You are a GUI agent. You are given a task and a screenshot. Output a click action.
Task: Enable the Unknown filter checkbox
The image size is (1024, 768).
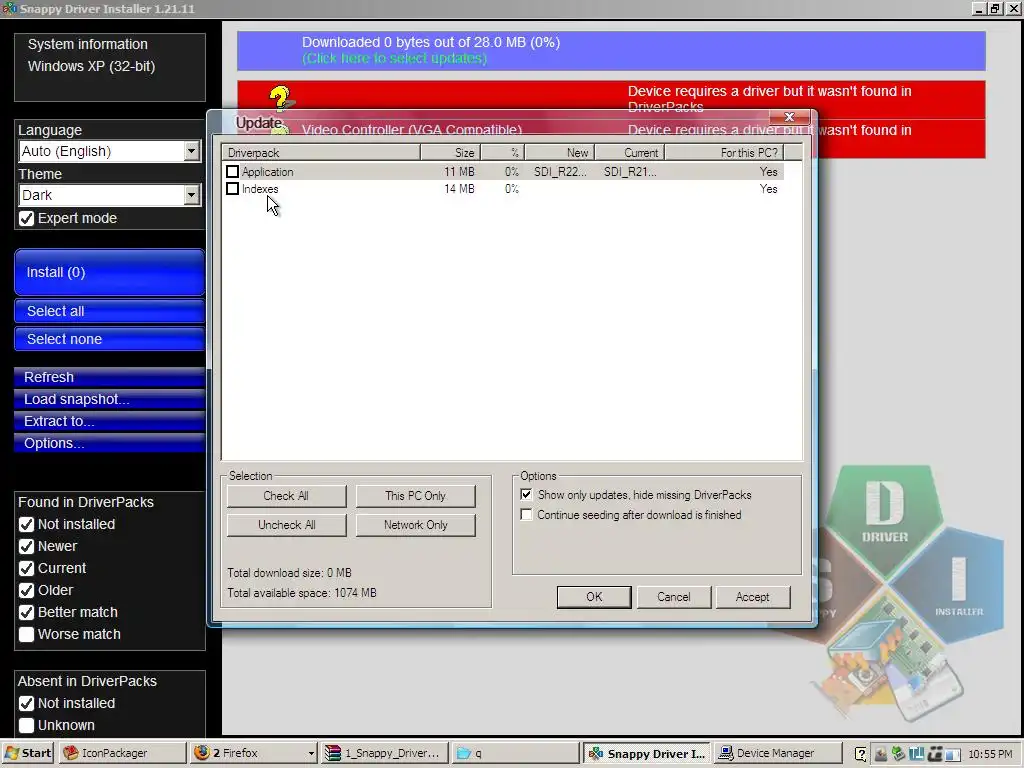pos(26,726)
